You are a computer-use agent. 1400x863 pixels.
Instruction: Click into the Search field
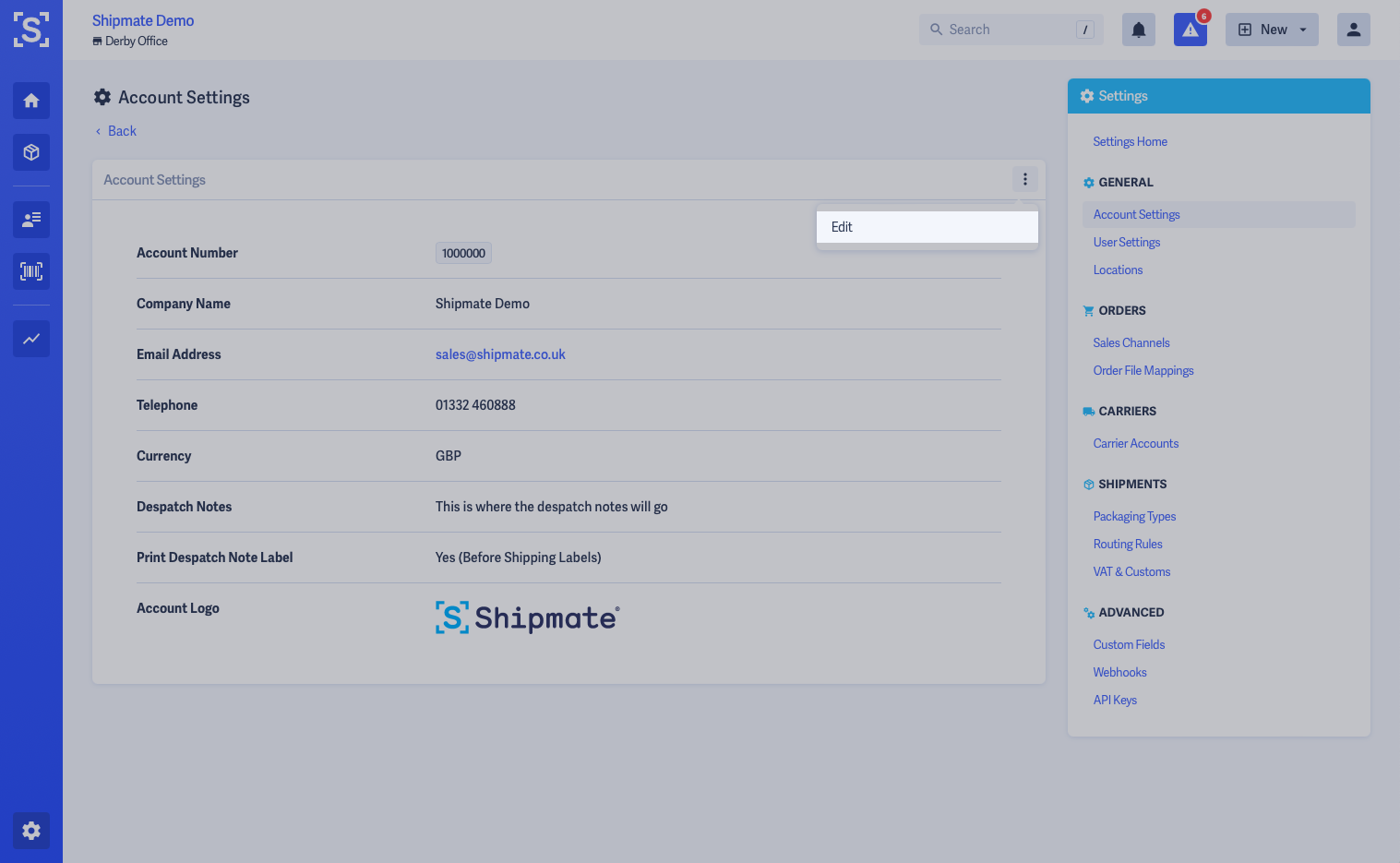click(x=1011, y=30)
